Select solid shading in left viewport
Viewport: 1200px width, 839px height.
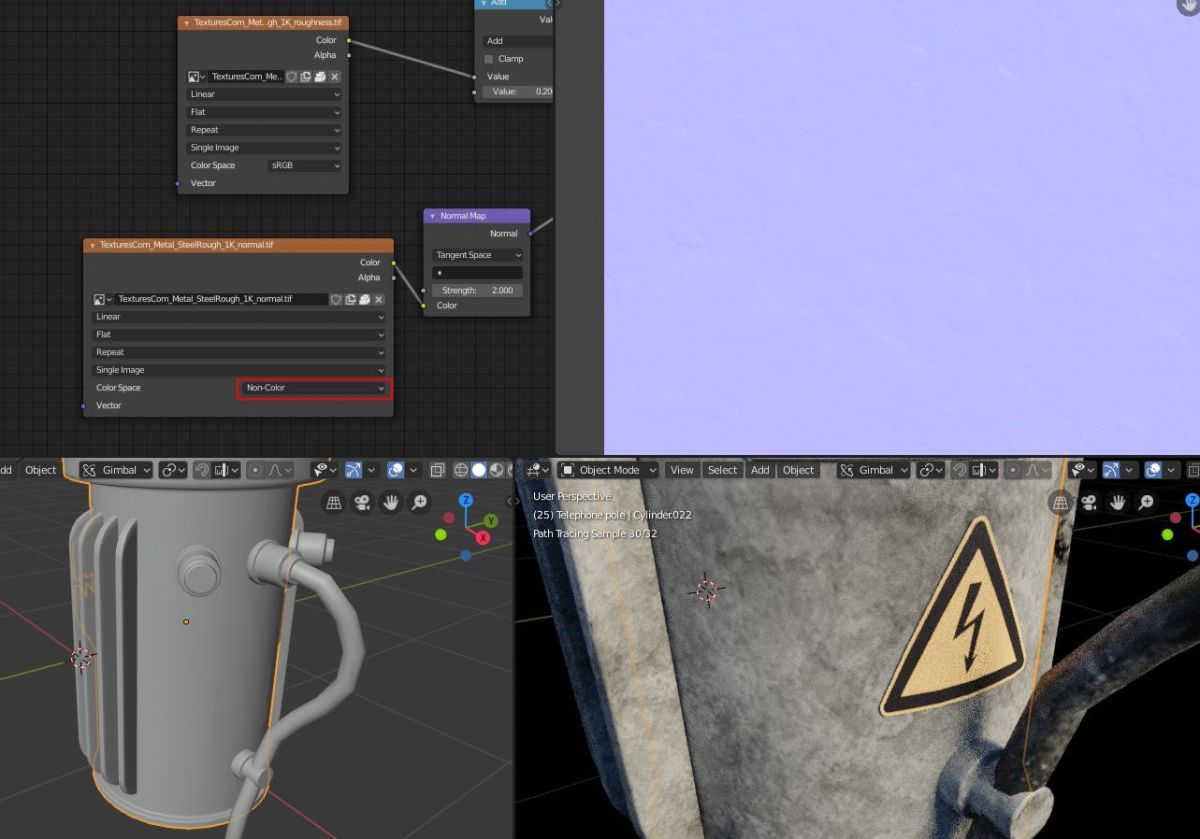(479, 470)
